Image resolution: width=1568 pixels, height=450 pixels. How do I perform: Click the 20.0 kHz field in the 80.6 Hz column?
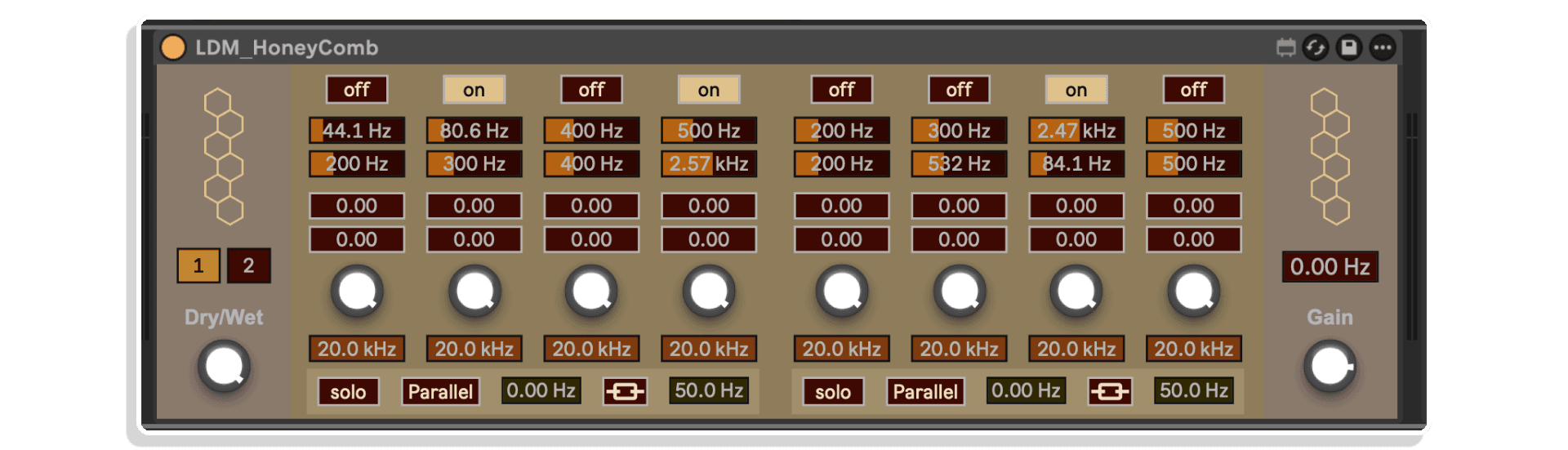(x=474, y=350)
